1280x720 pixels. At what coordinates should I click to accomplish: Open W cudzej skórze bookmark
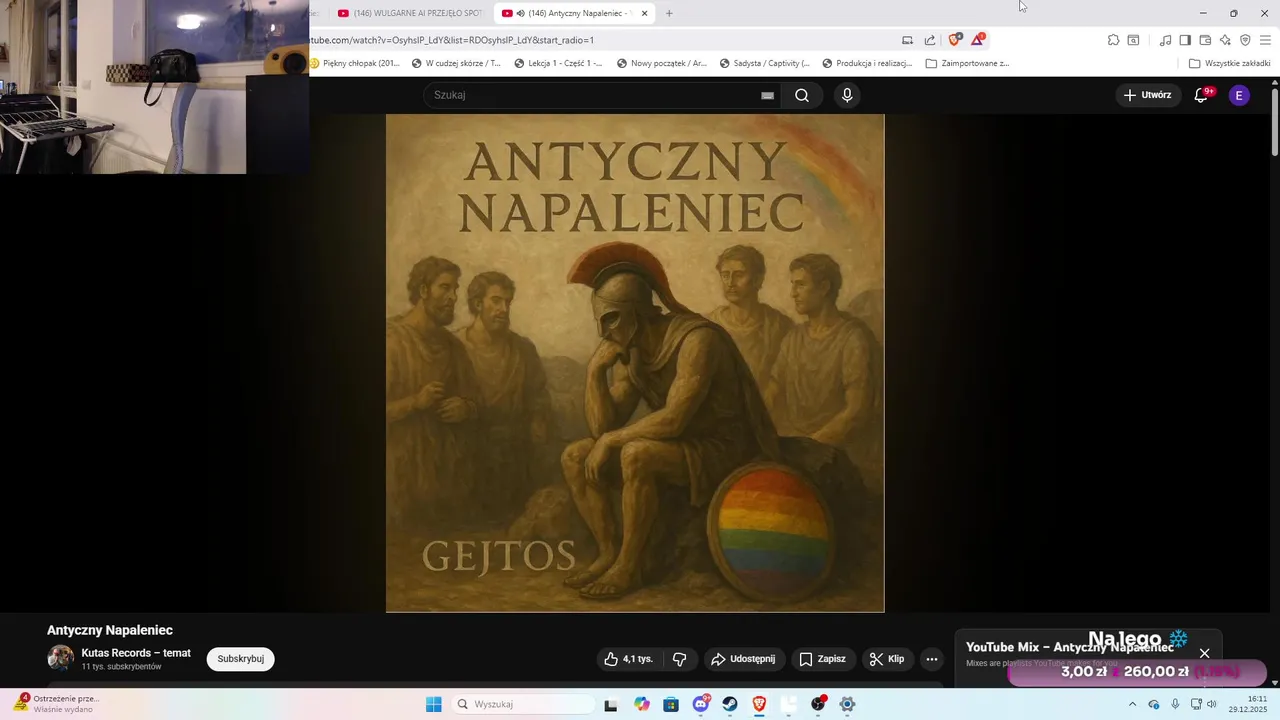(457, 63)
